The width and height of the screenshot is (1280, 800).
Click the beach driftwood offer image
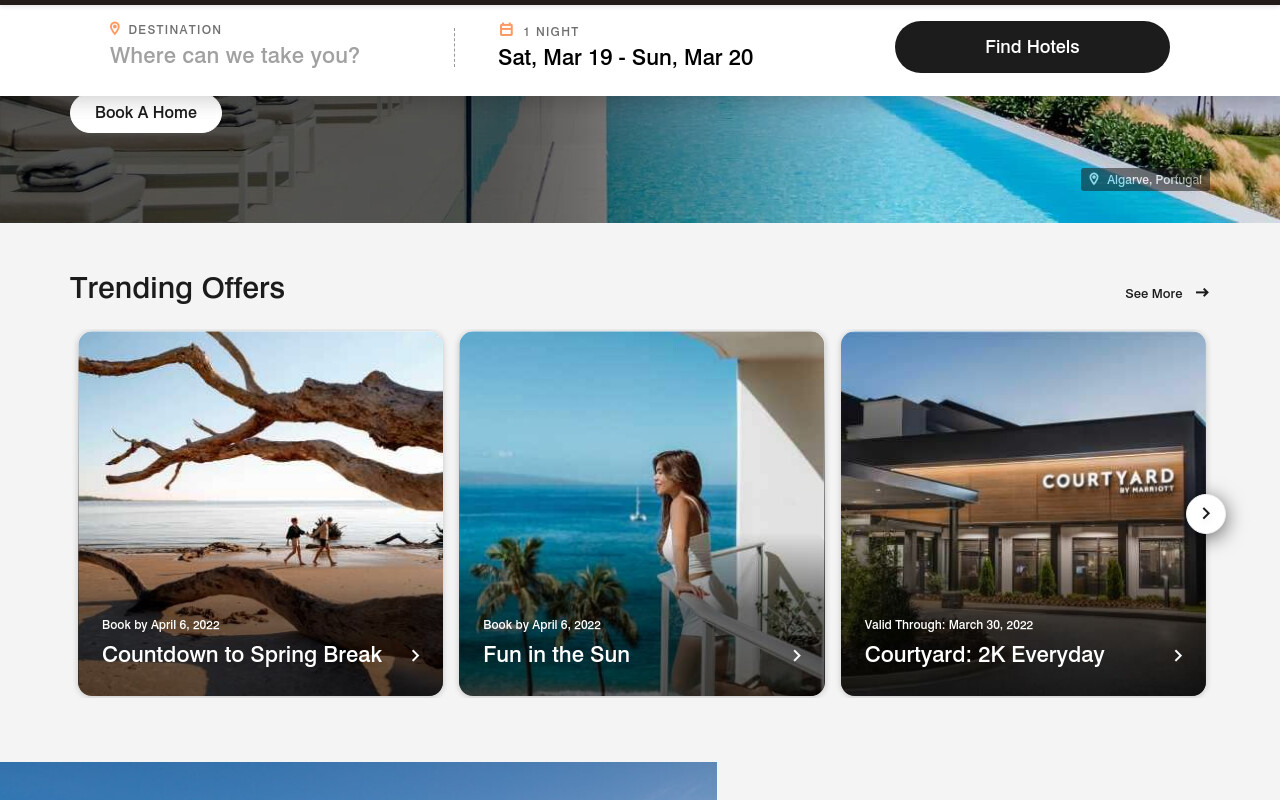[x=260, y=470]
